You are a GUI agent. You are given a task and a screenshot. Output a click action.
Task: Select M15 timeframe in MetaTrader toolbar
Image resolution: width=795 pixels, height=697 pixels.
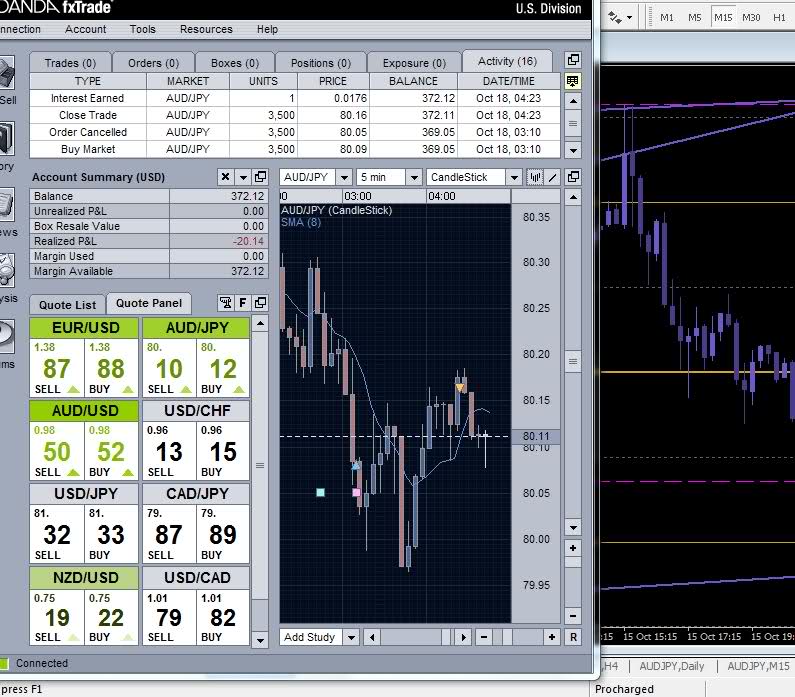pyautogui.click(x=723, y=17)
